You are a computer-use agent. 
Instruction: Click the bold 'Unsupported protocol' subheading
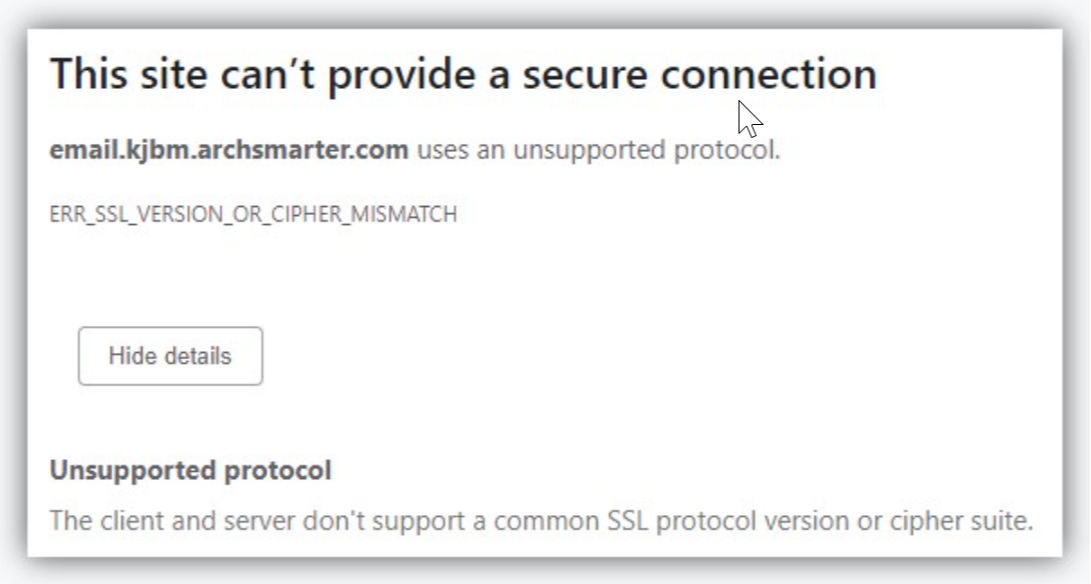pyautogui.click(x=190, y=470)
